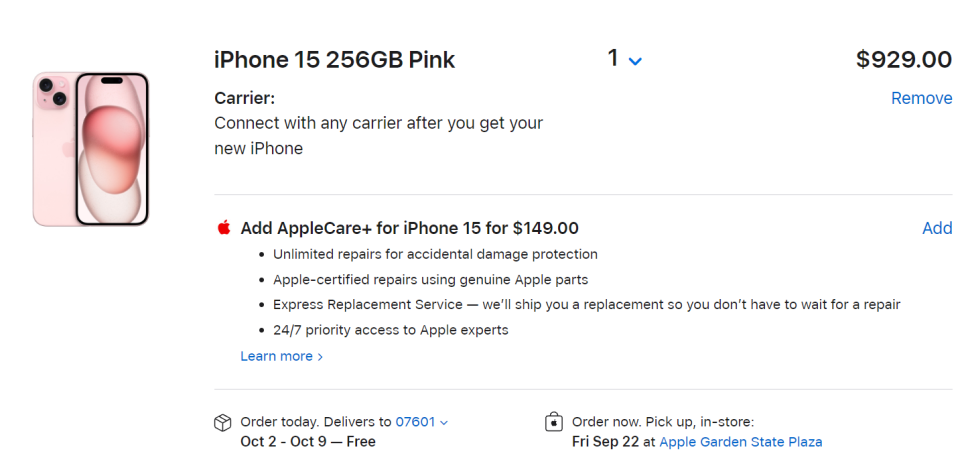Select the quantity value 1
Screen dimensions: 966x472
(x=612, y=59)
